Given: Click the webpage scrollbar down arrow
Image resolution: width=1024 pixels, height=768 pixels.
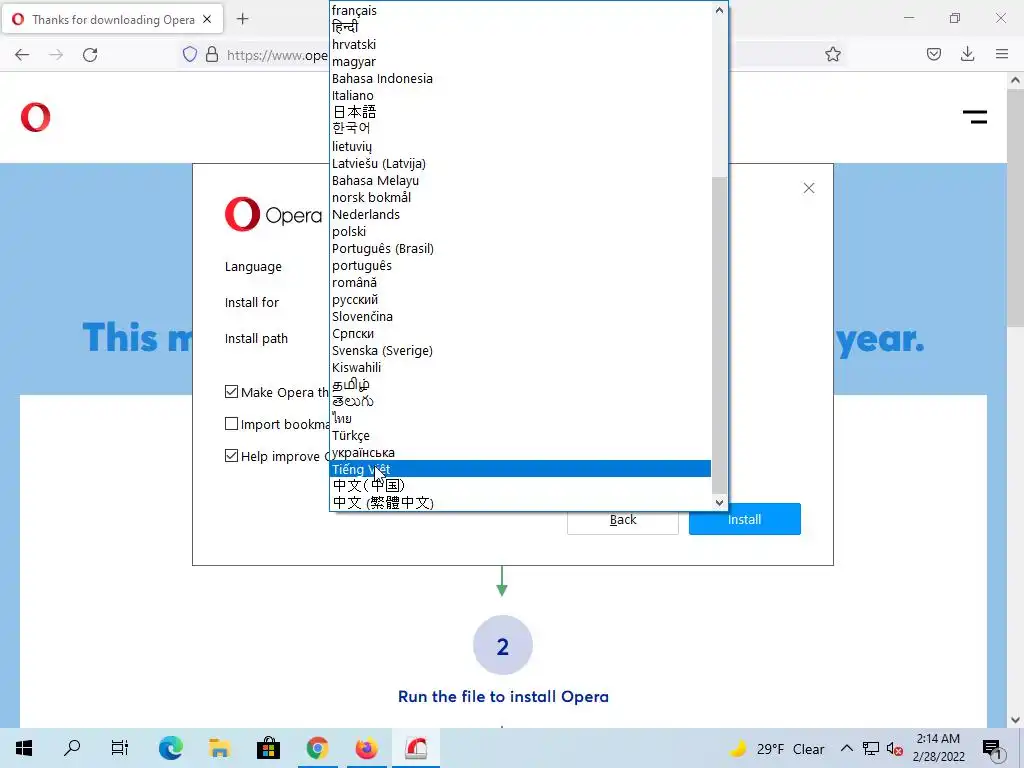Looking at the screenshot, I should click(x=1015, y=720).
